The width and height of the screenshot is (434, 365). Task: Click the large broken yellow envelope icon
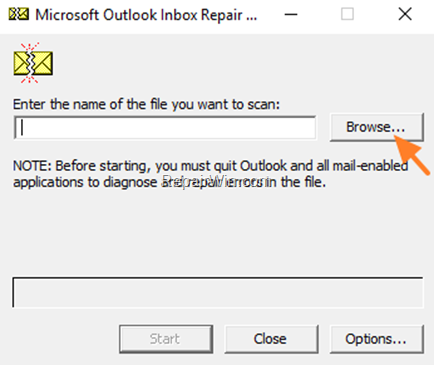(x=33, y=63)
